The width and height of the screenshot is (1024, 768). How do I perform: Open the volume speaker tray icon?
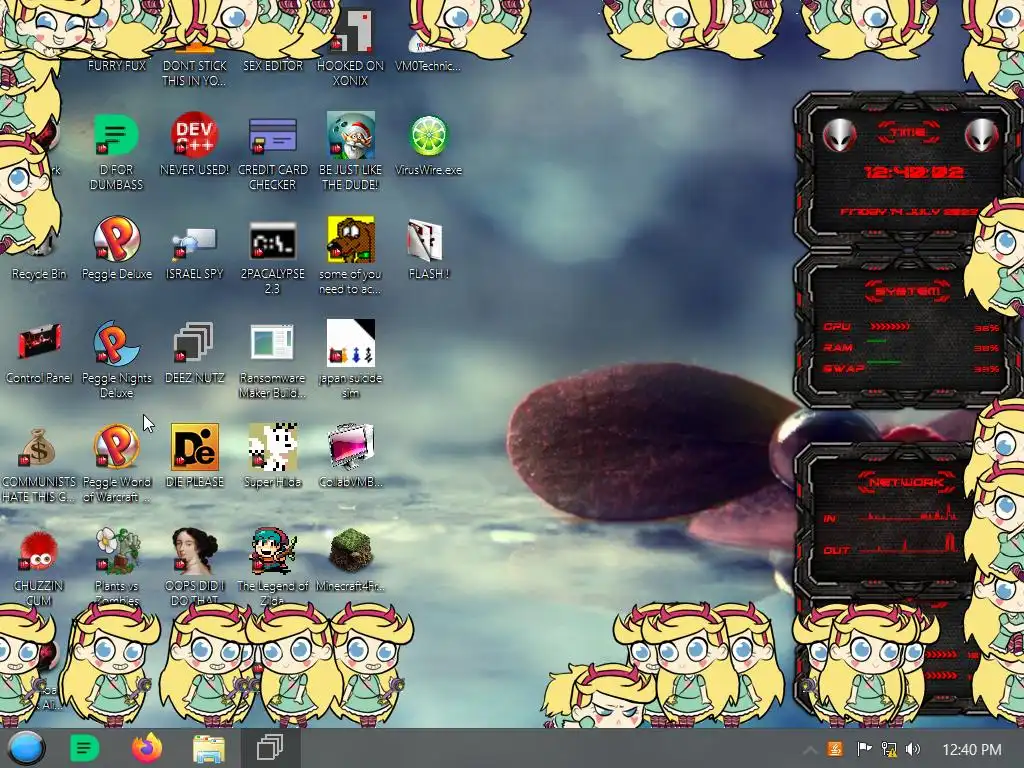[913, 749]
